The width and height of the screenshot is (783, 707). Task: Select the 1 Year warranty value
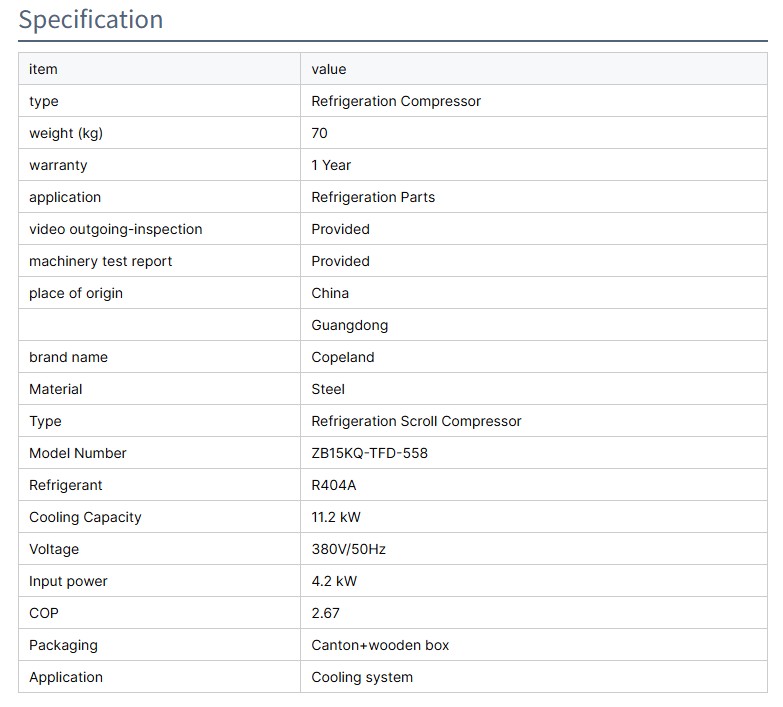pos(331,165)
